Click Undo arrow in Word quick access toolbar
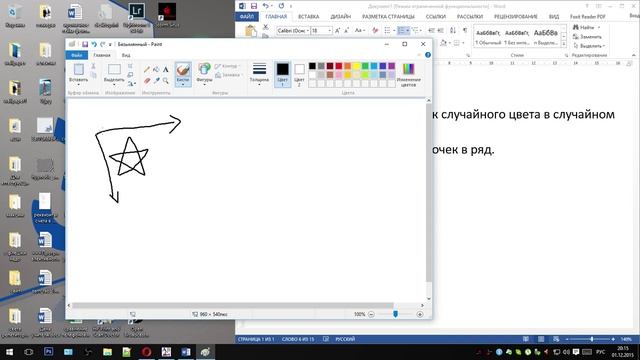Screen dimensions: 640x360 tap(266, 6)
